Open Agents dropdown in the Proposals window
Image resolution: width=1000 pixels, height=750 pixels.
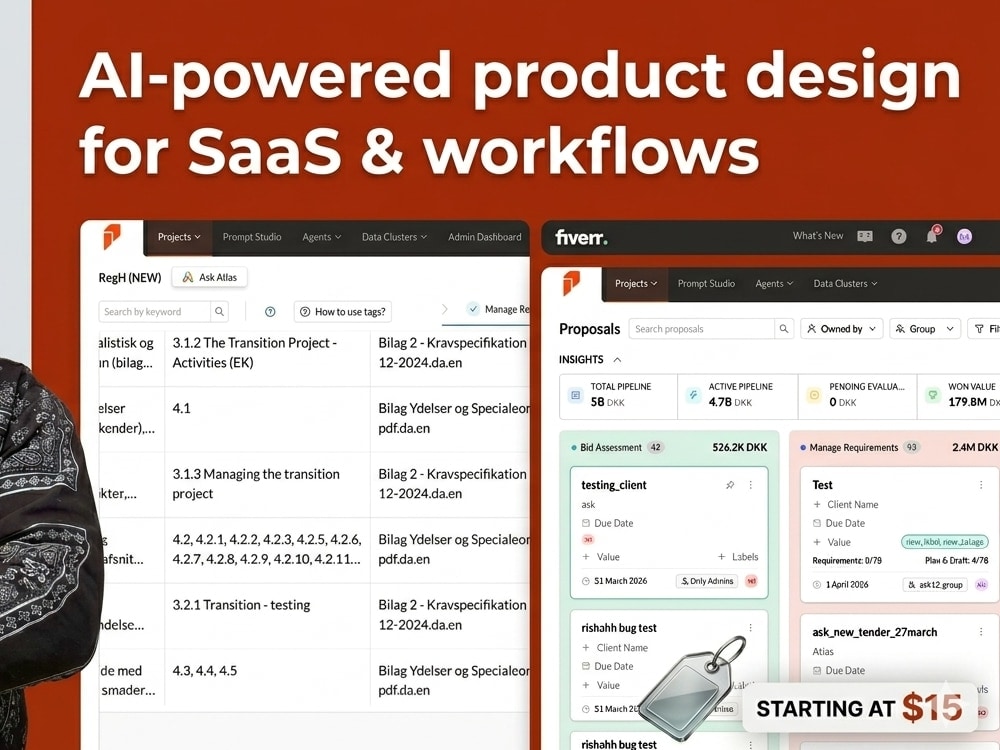[774, 284]
